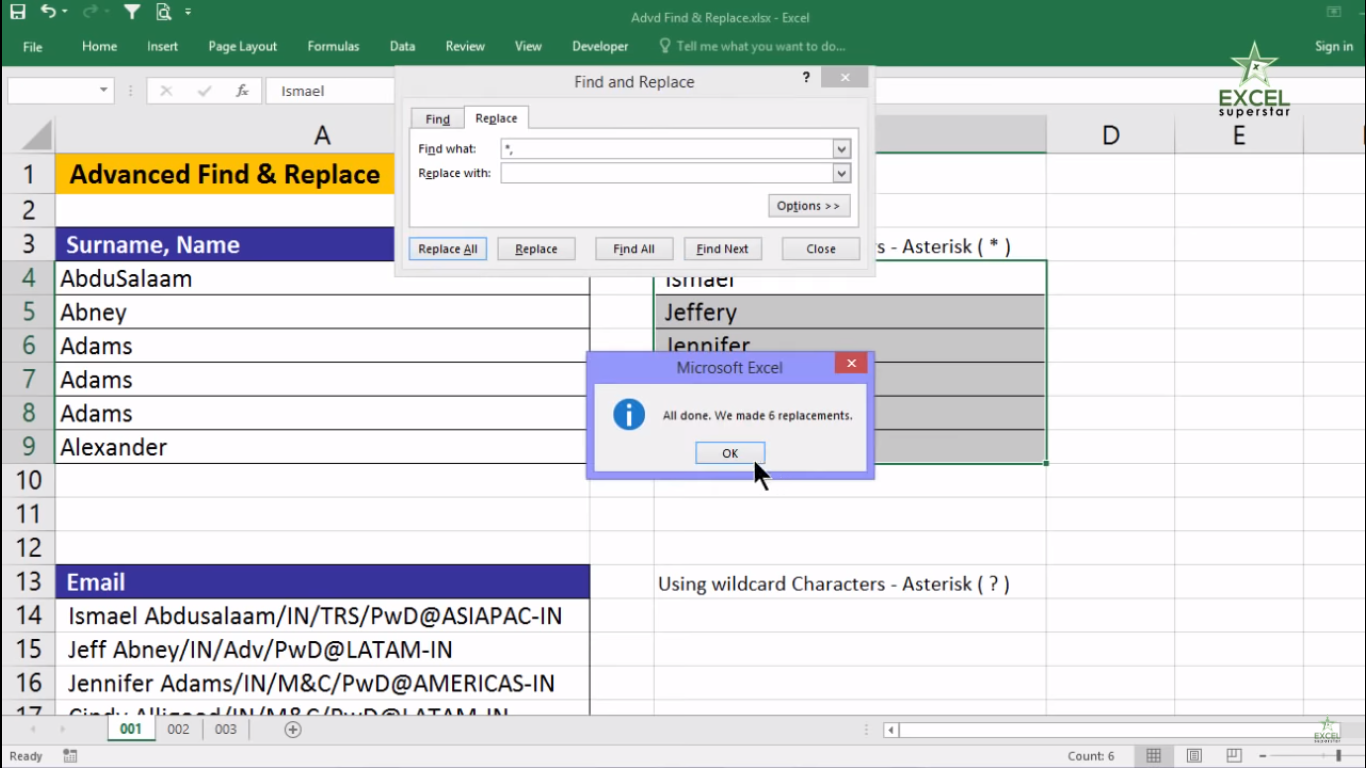
Task: Open the View ribbon tab
Action: pos(528,46)
